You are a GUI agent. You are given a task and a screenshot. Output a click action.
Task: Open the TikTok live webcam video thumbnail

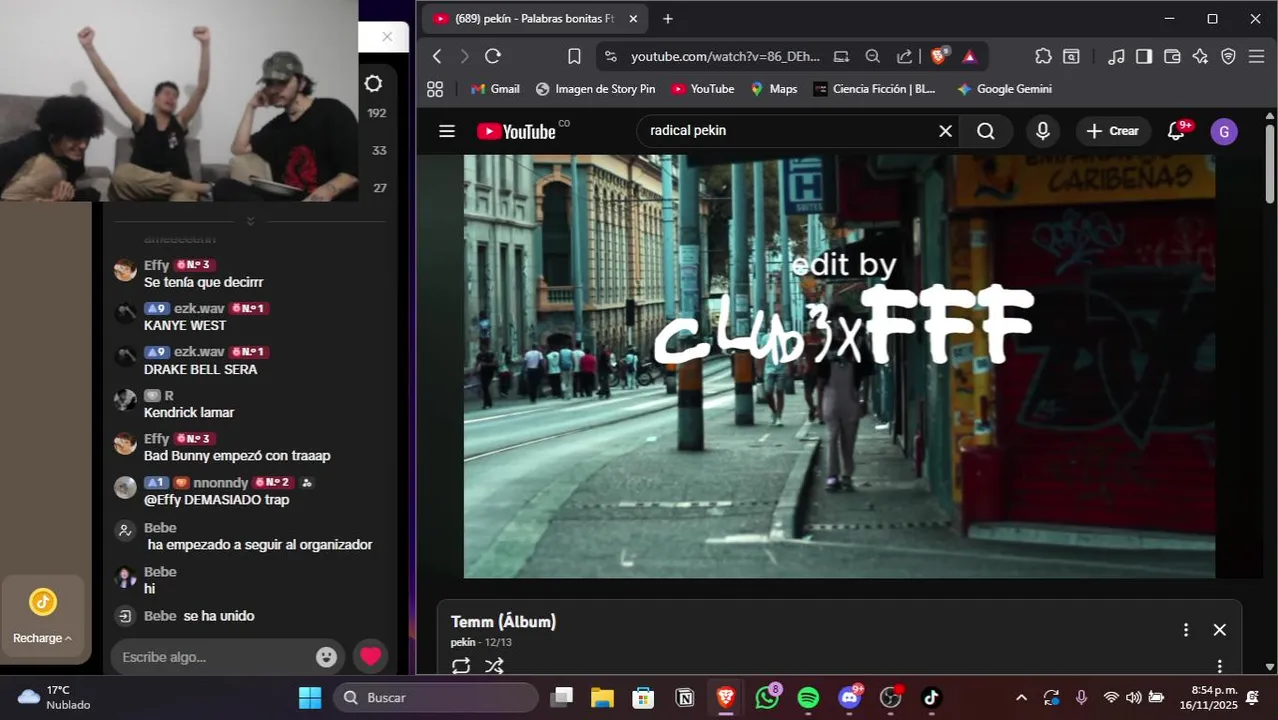(179, 100)
